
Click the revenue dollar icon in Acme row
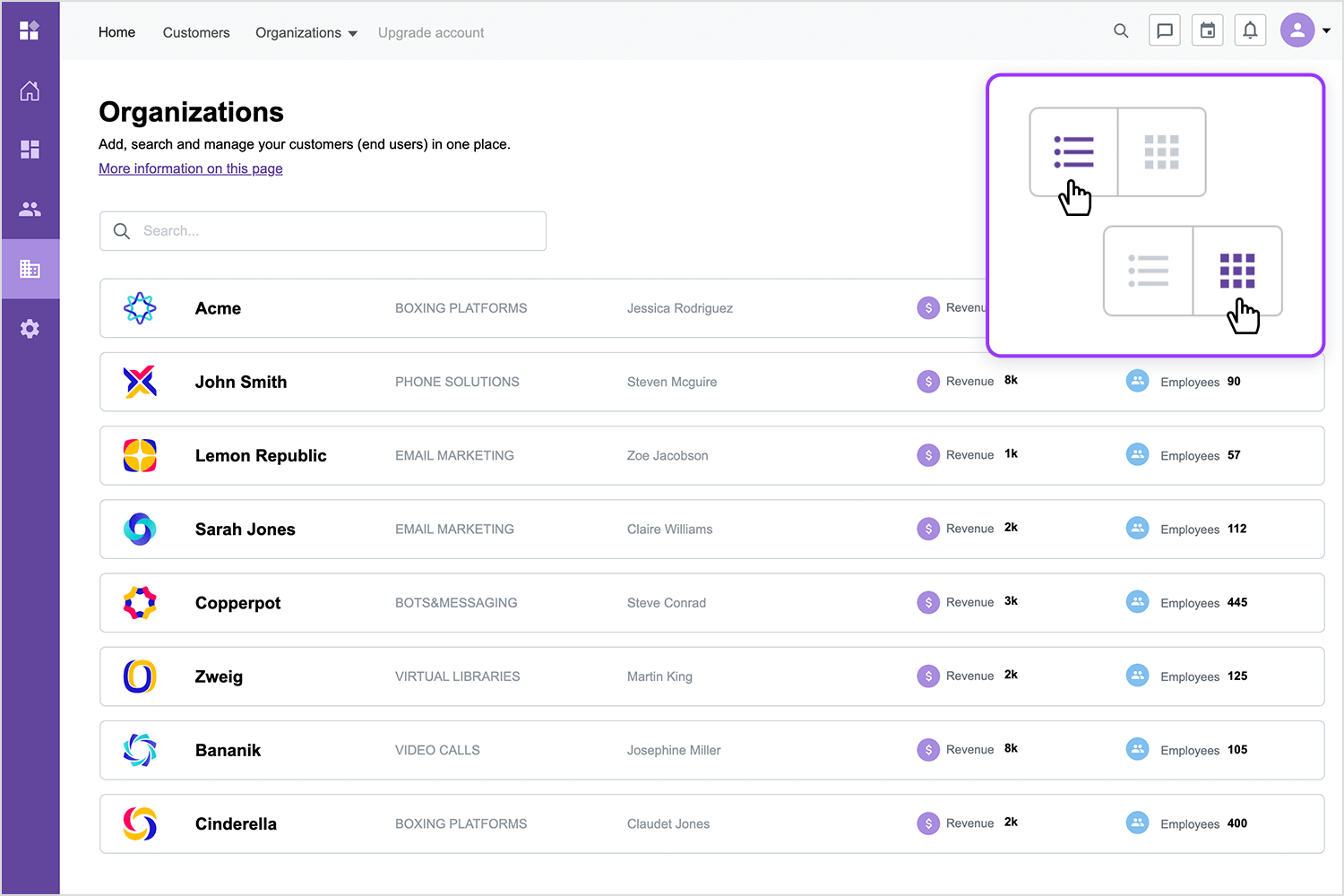pyautogui.click(x=928, y=308)
